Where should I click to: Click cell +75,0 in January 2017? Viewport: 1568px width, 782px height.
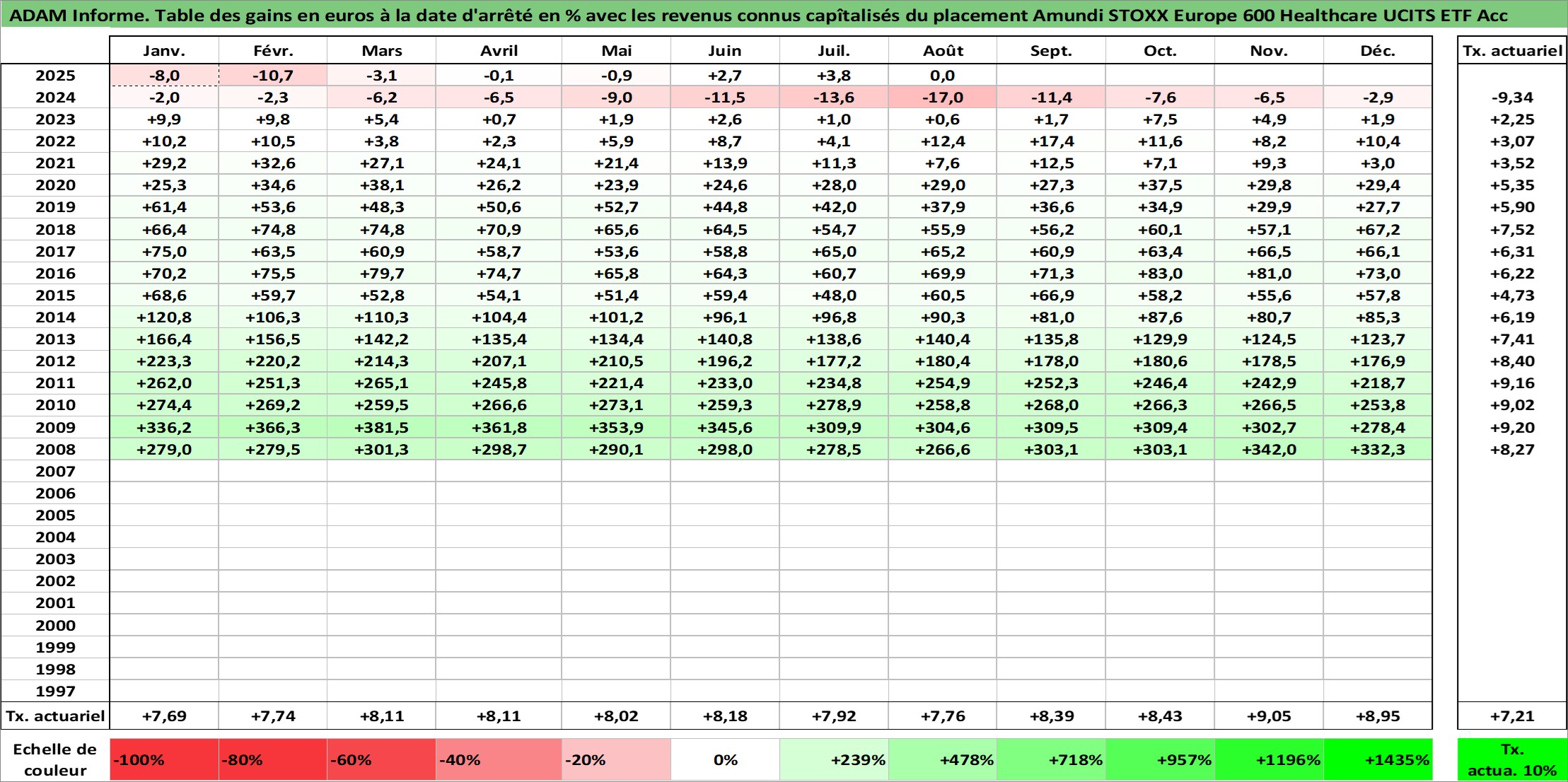click(164, 252)
